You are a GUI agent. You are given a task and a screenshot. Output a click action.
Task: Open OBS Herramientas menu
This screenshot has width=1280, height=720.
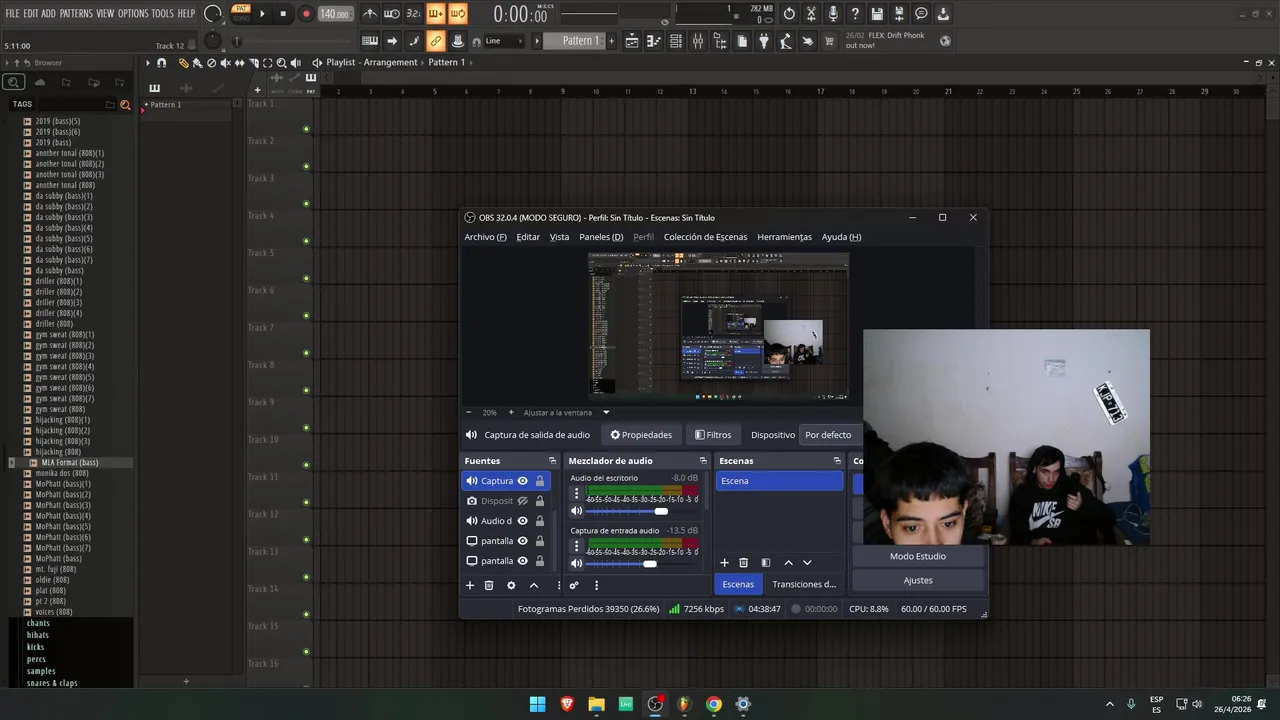click(784, 237)
